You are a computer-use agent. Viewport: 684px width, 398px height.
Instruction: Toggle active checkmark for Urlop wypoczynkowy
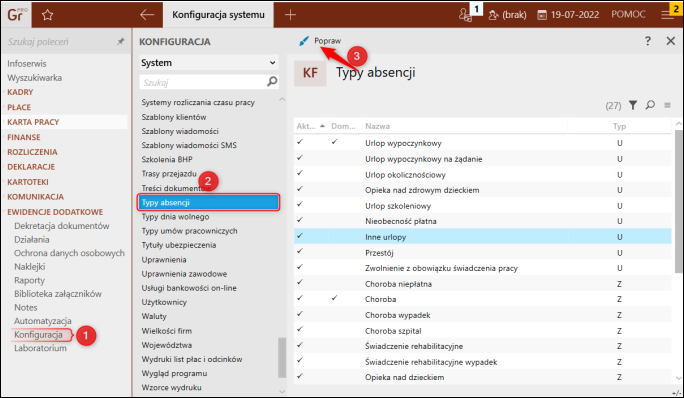pos(300,142)
